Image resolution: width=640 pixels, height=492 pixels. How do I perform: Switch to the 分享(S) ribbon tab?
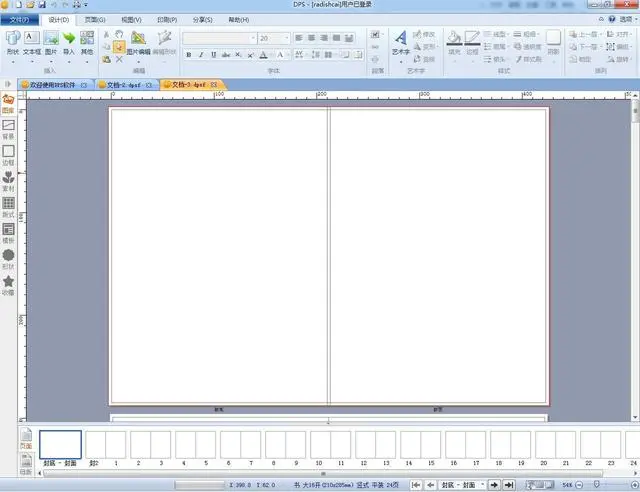tap(202, 20)
